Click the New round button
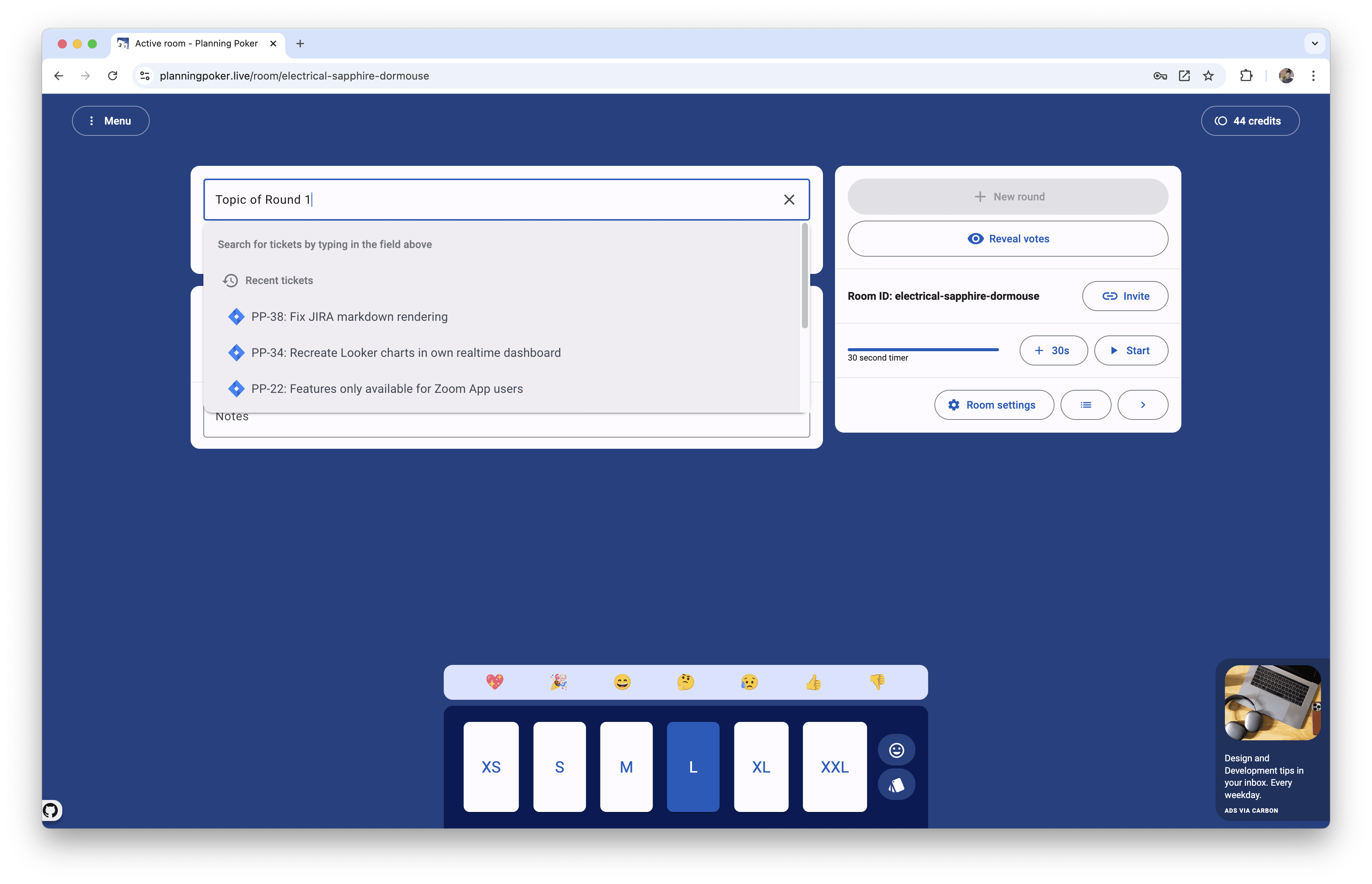 click(1008, 197)
